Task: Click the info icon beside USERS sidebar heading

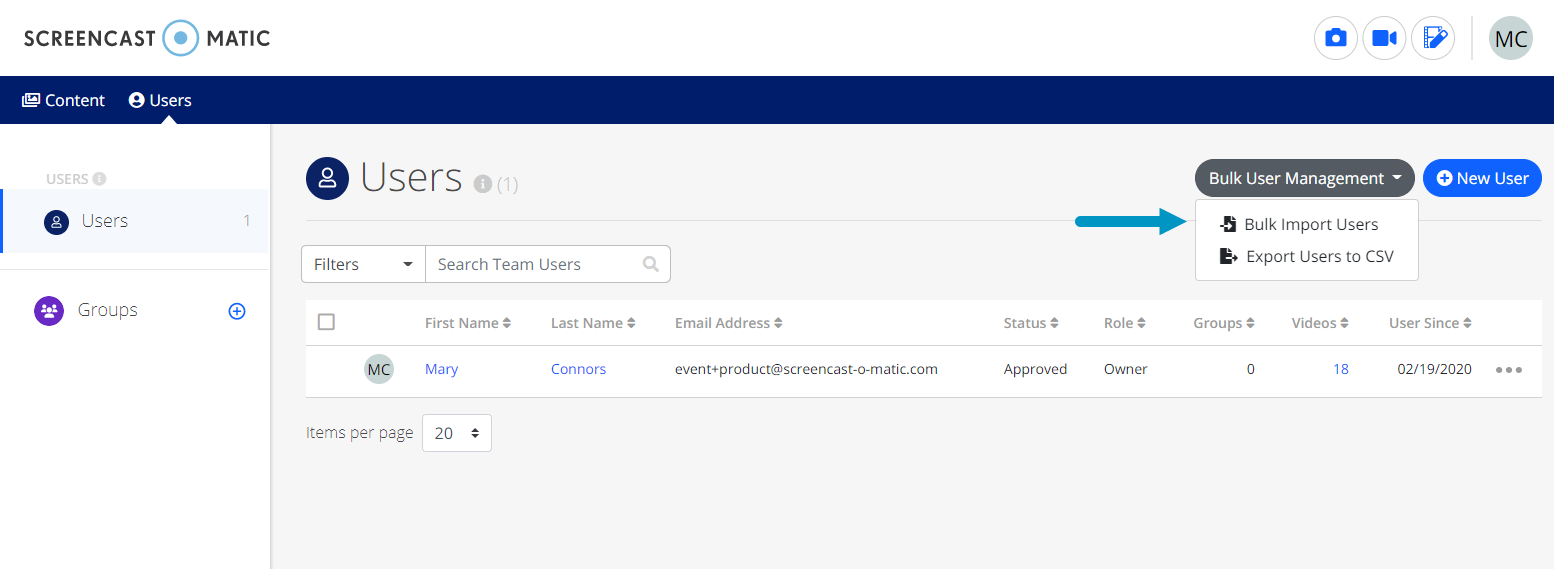Action: [x=99, y=179]
